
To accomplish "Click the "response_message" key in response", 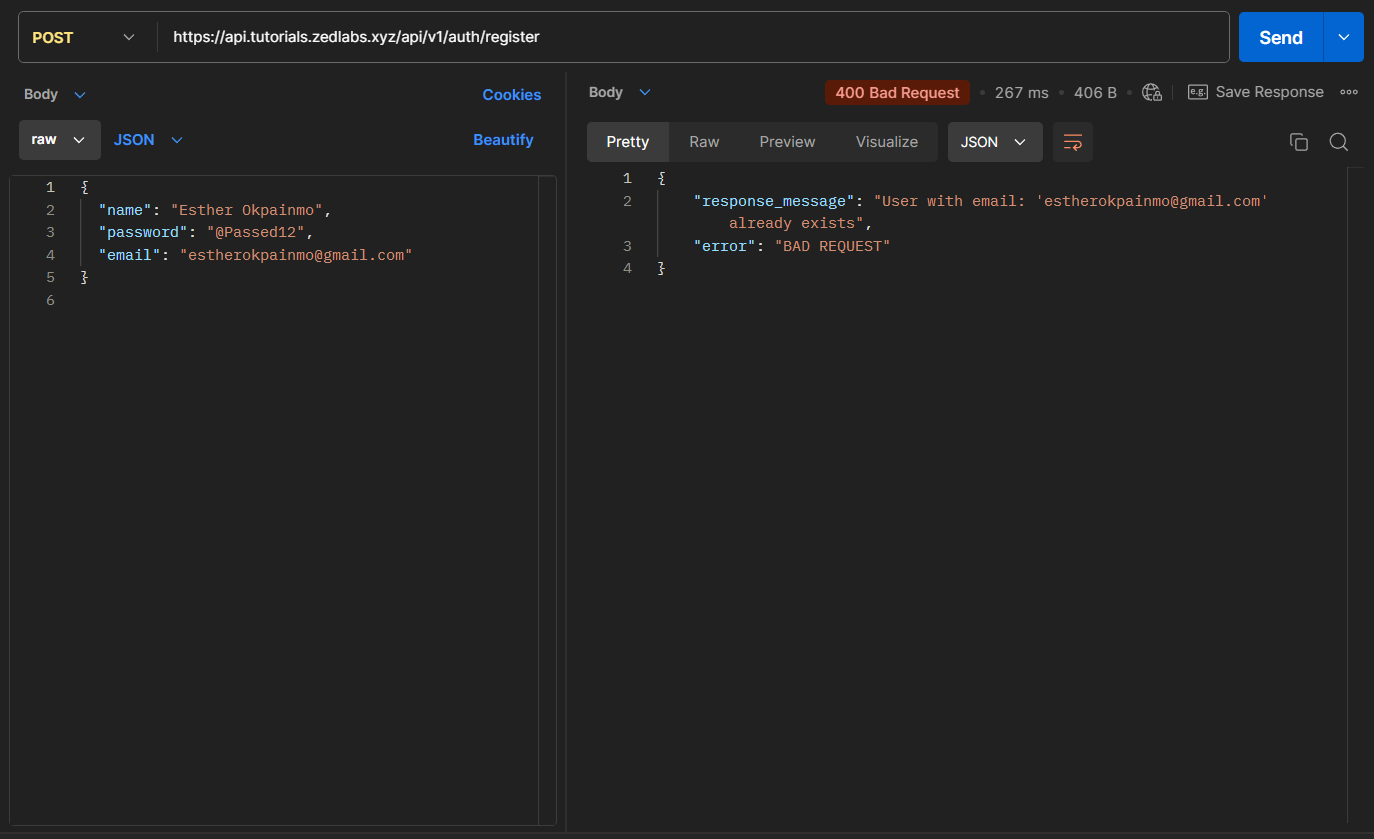I will tap(775, 201).
